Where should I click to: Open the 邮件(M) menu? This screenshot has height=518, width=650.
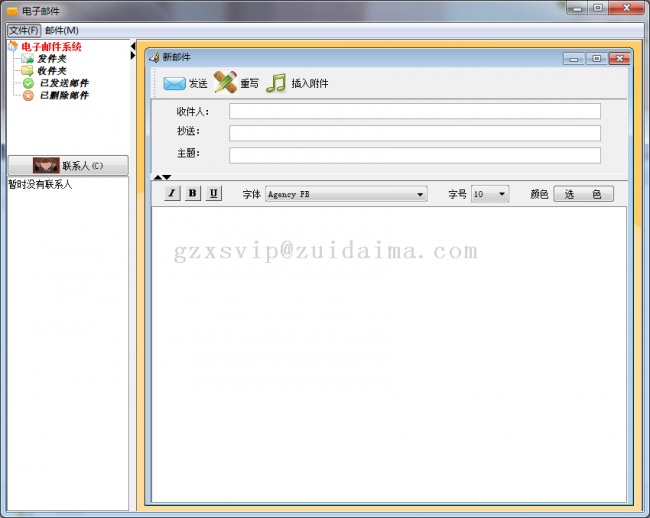point(62,30)
